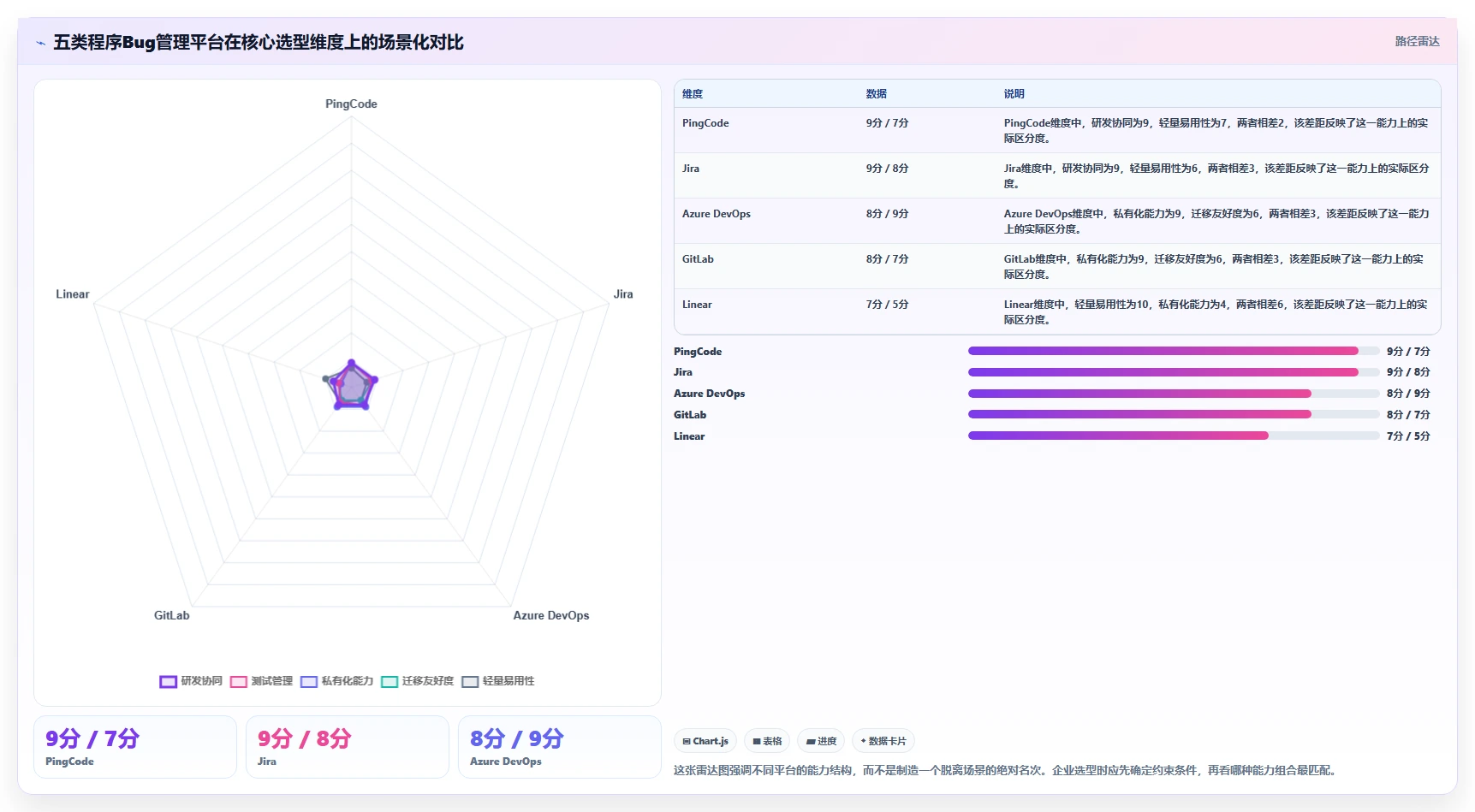The image size is (1475, 812).
Task: Click the 路径雷达 label in the header
Action: pos(1417,41)
